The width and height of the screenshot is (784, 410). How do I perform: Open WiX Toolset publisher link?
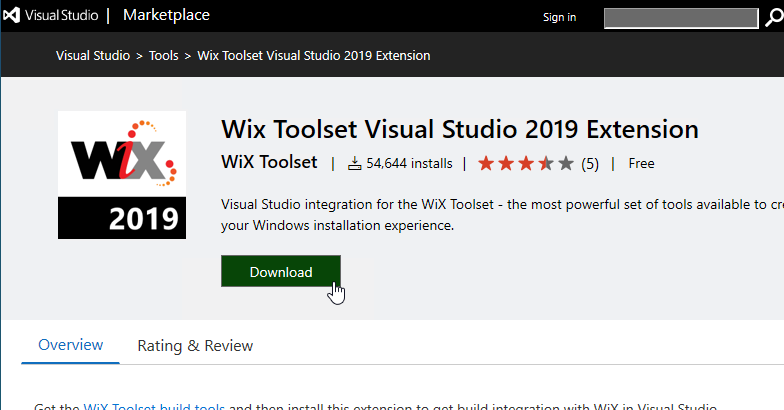(x=269, y=162)
